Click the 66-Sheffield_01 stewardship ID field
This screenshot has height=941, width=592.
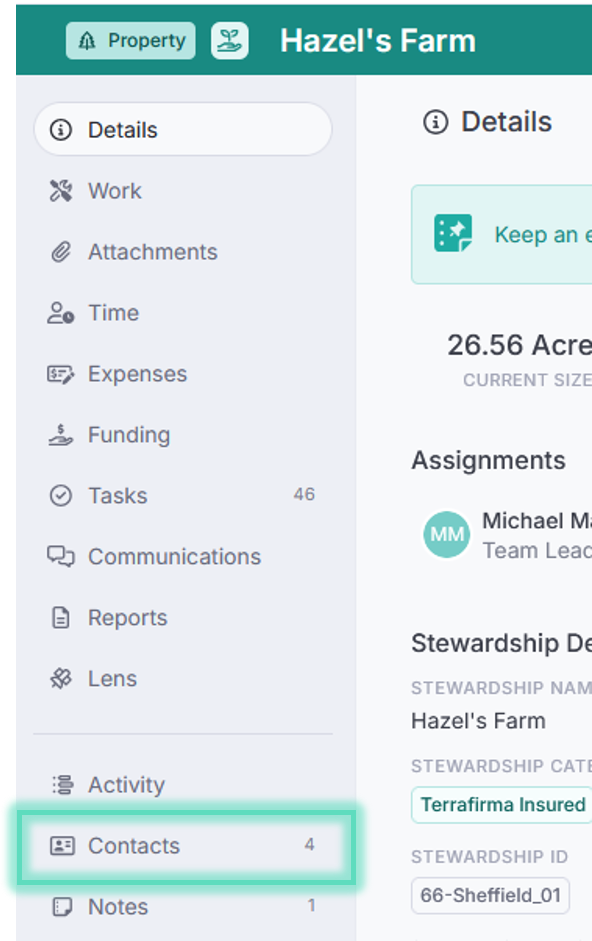pyautogui.click(x=491, y=895)
